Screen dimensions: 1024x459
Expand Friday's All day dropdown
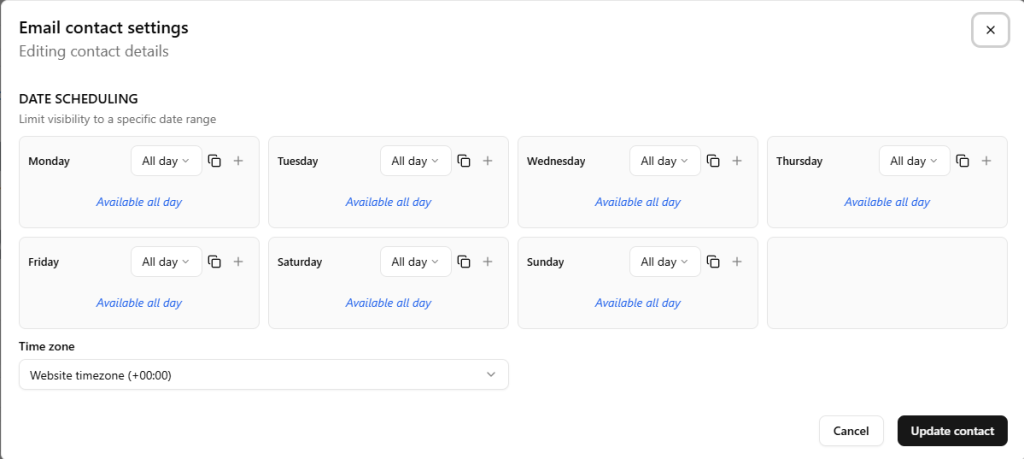[x=166, y=262]
